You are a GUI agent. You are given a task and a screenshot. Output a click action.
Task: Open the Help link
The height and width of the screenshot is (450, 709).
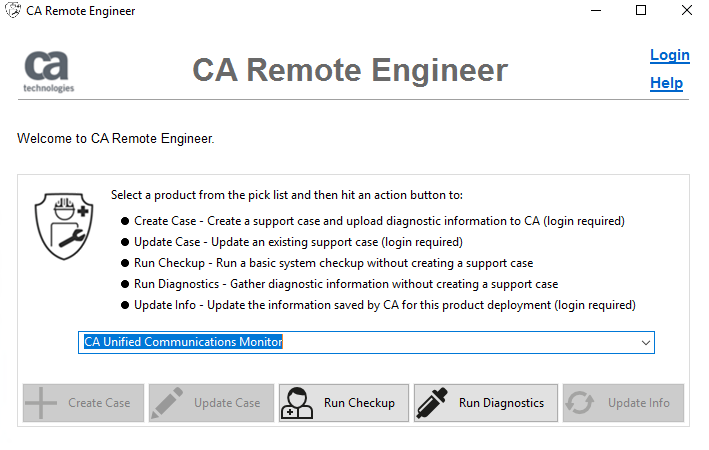[666, 83]
